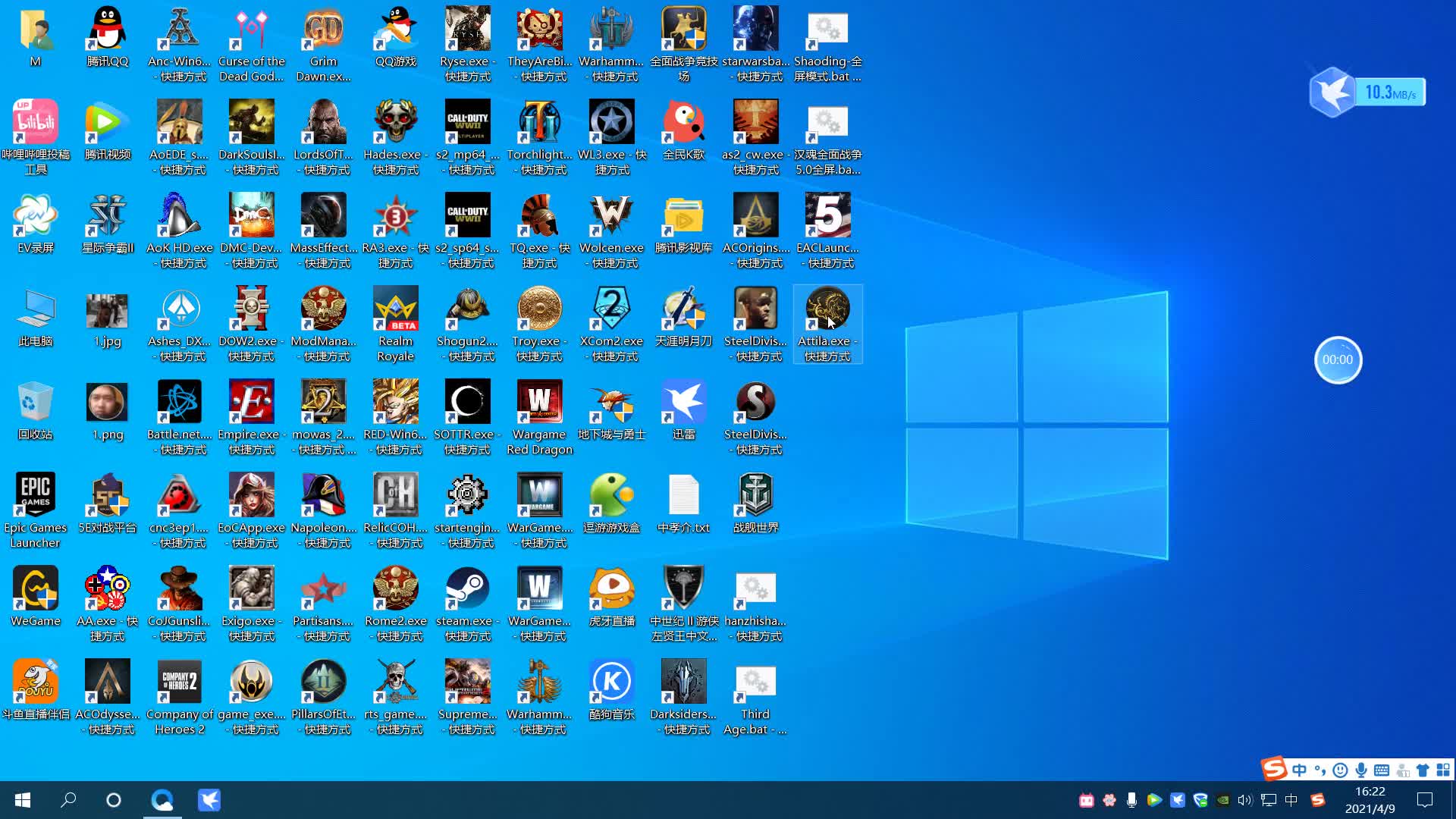Open Sogou emoji smiley button
The image size is (1456, 819).
(x=1341, y=770)
